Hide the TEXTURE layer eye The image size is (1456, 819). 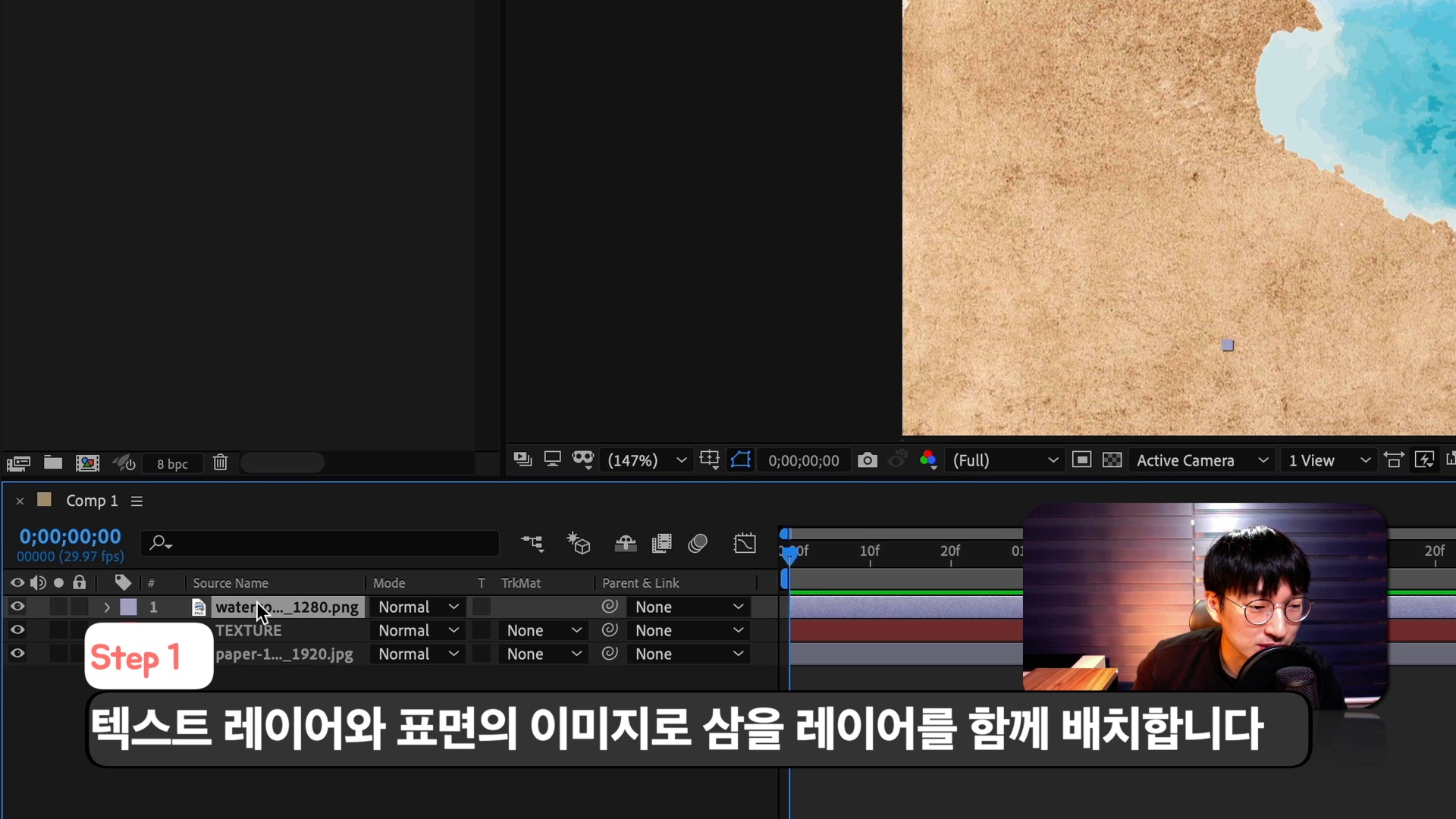coord(17,630)
